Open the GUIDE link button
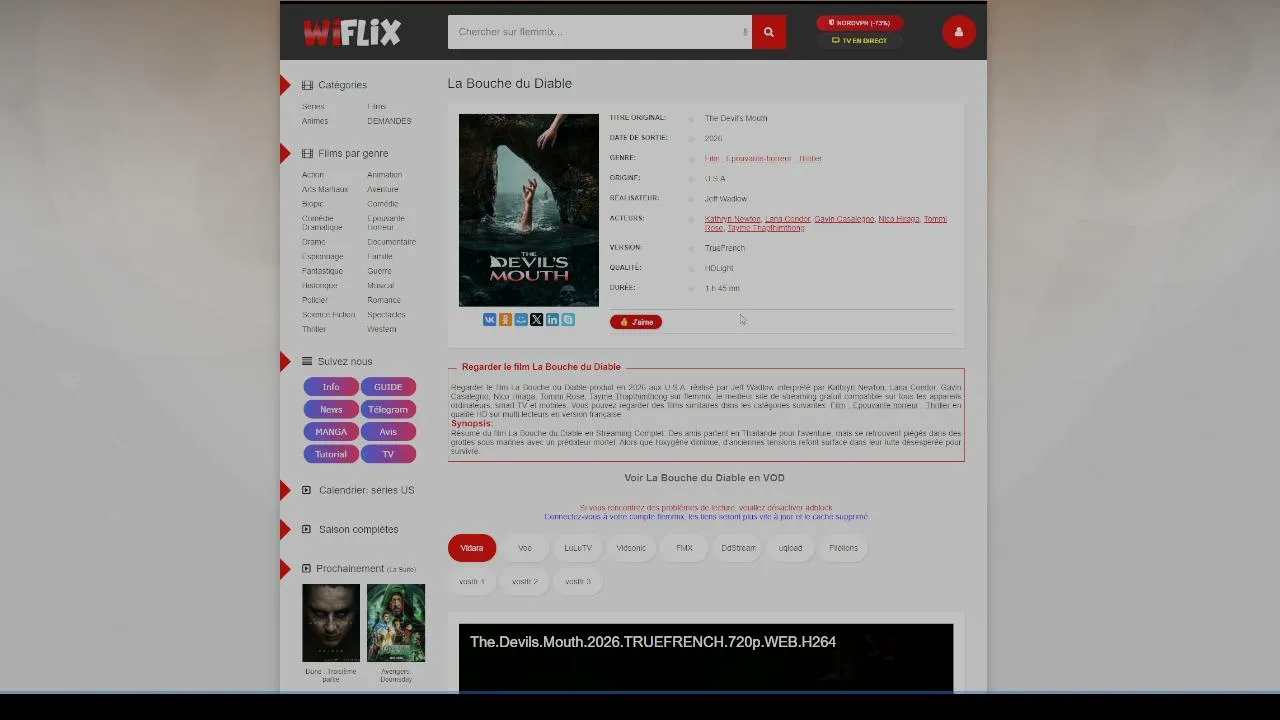Image resolution: width=1280 pixels, height=720 pixels. pos(388,387)
